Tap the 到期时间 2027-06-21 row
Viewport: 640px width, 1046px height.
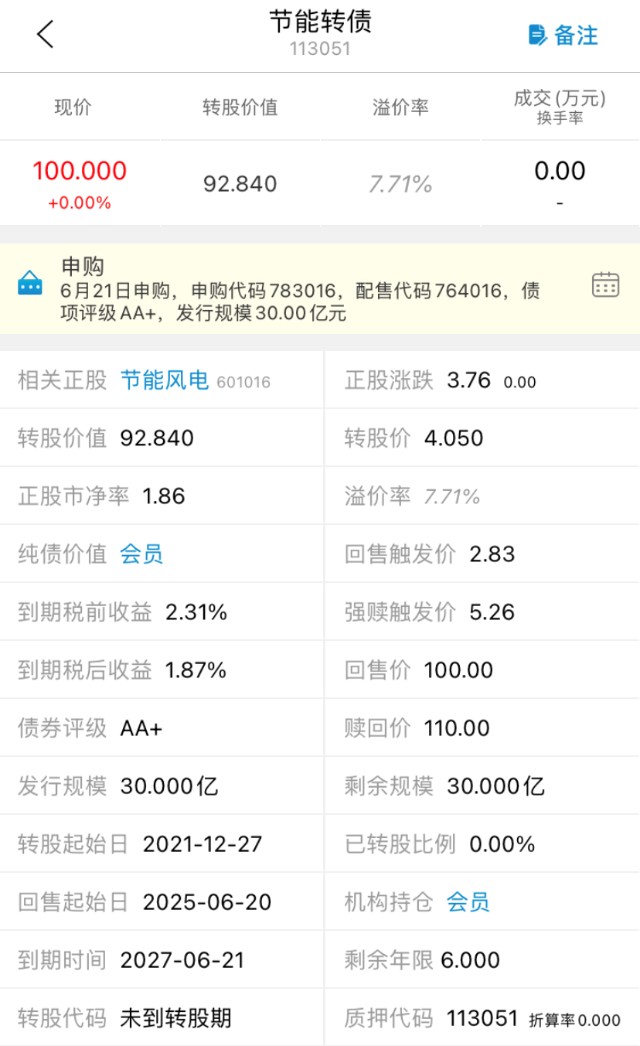(162, 960)
